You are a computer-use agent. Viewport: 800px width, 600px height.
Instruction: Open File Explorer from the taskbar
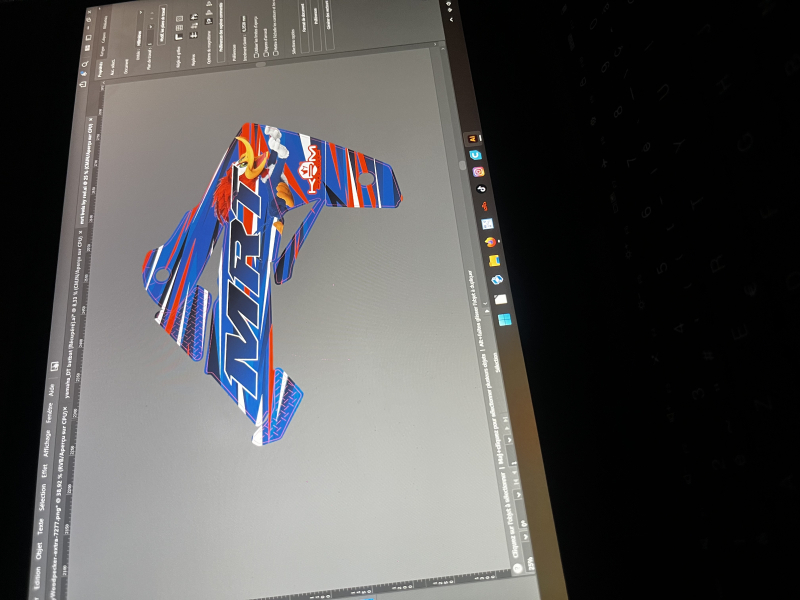pos(493,261)
